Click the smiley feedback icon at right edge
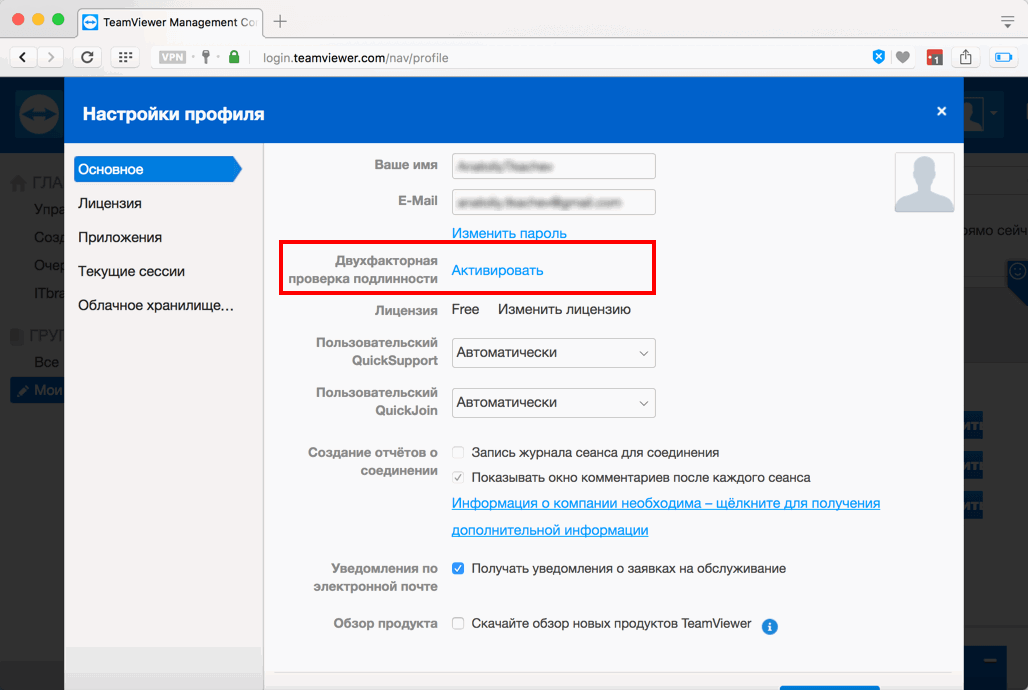The image size is (1028, 690). click(1017, 271)
